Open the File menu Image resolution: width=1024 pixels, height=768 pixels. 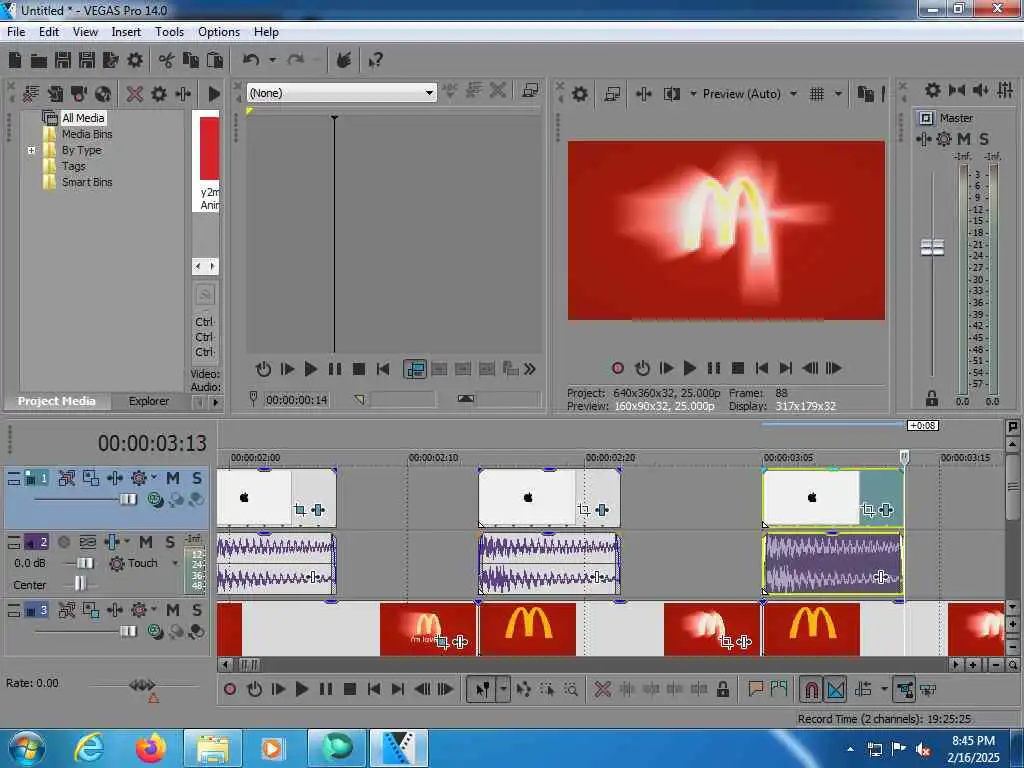click(x=16, y=31)
